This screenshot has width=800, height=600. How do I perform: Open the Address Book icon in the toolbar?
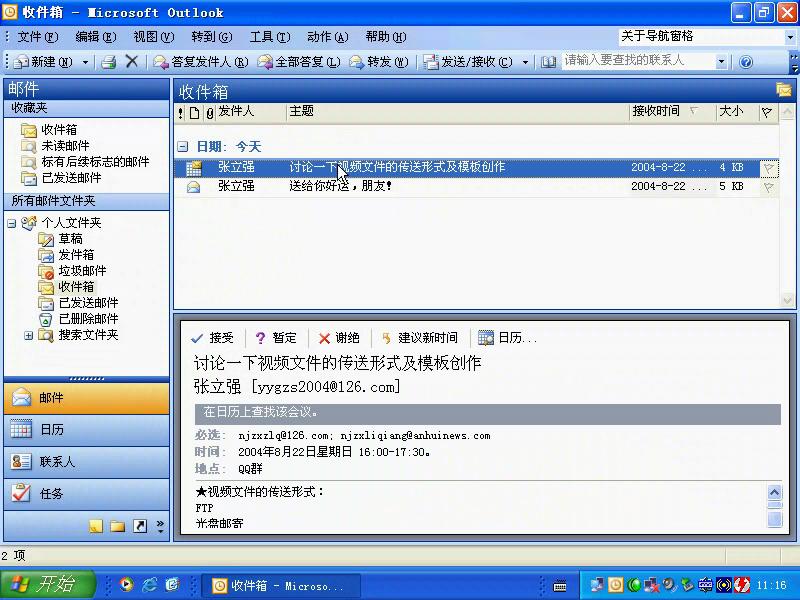pos(548,62)
